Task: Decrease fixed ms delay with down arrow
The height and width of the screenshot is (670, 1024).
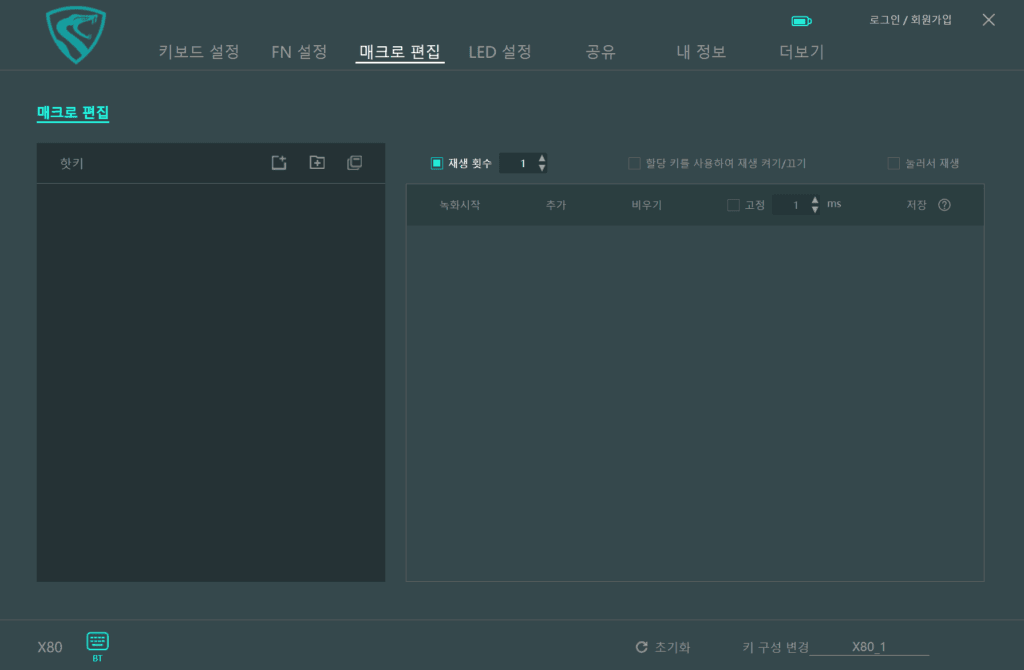Action: [x=815, y=210]
